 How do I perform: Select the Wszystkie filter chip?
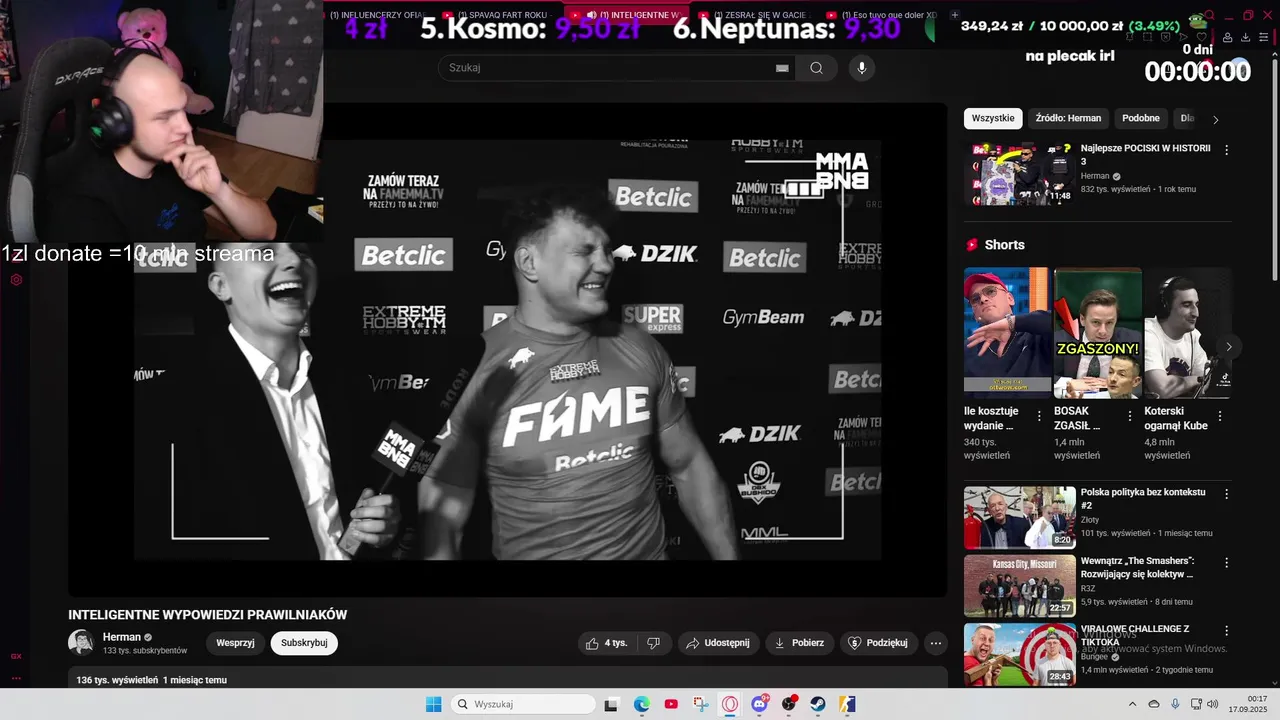993,118
